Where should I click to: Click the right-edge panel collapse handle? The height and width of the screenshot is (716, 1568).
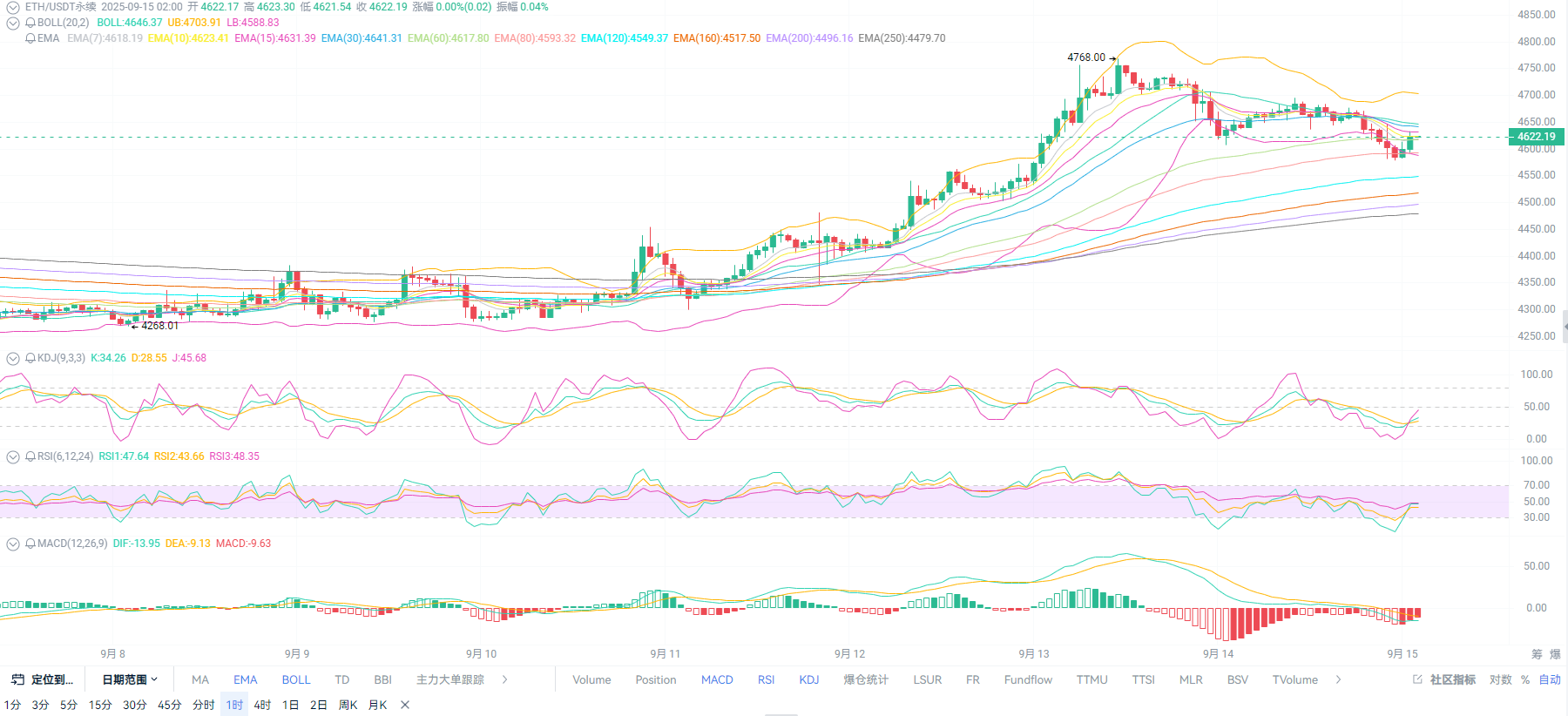coord(1565,327)
